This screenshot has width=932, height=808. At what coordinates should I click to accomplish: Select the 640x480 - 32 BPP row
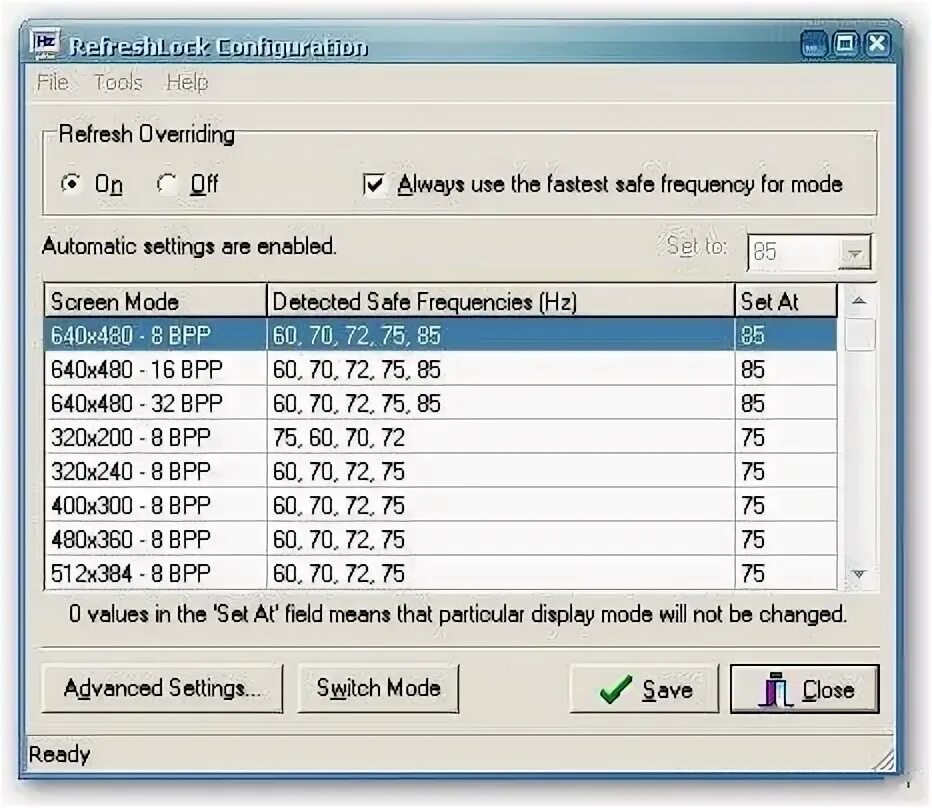pyautogui.click(x=440, y=403)
